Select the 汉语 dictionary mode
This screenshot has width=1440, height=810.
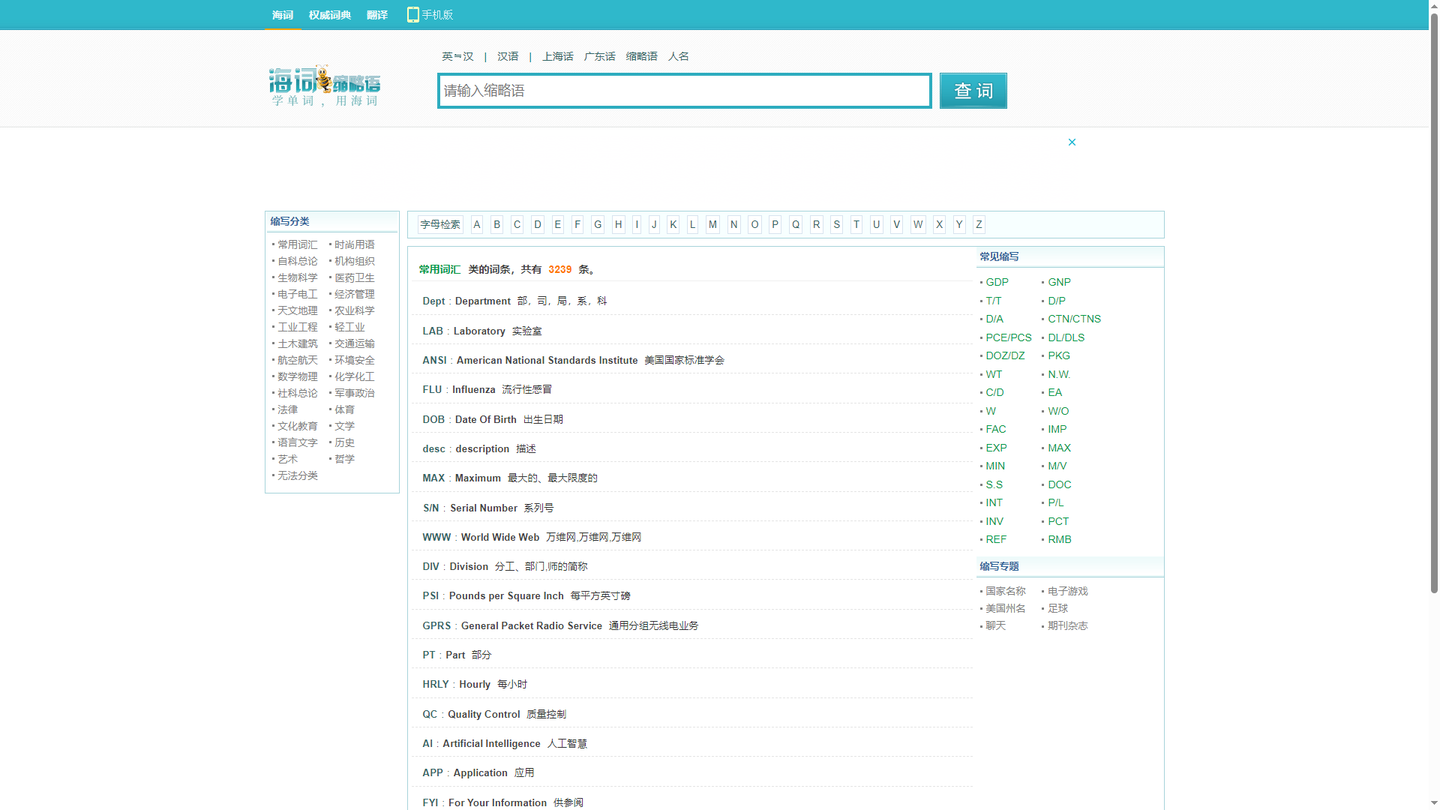(x=508, y=57)
